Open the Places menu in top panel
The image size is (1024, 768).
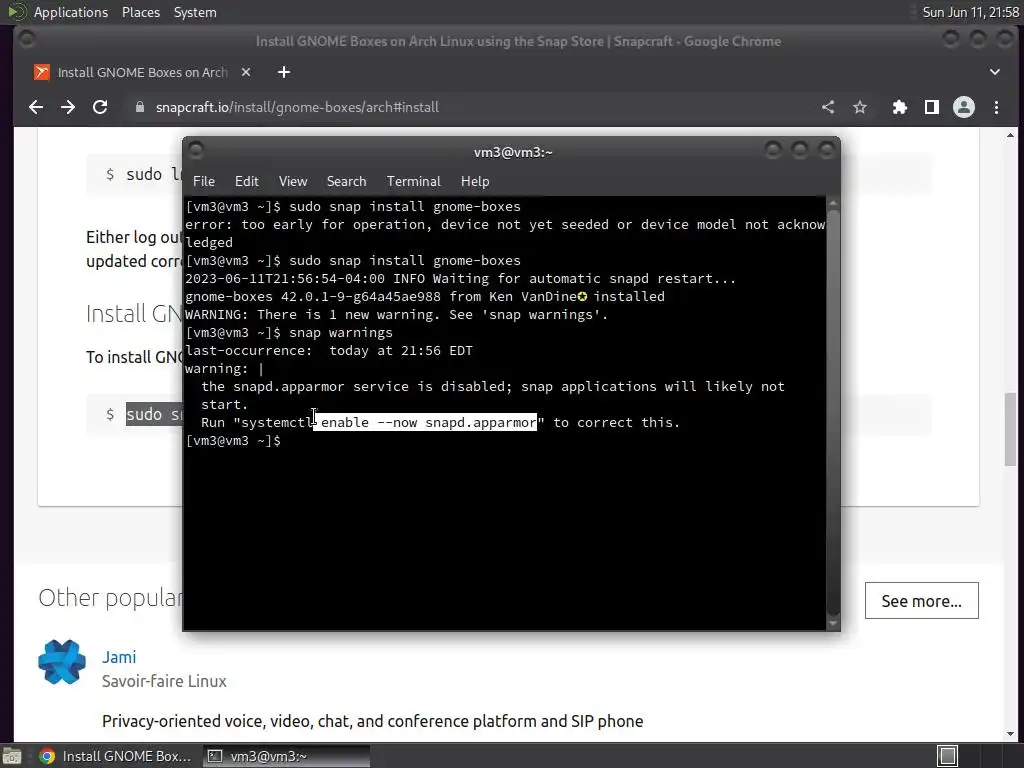[x=140, y=12]
